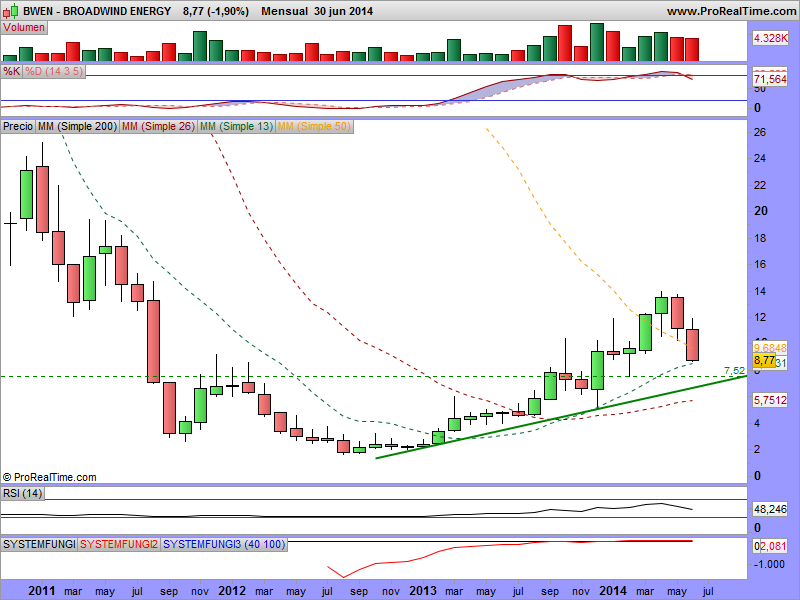Click the 2011 year on time axis
This screenshot has height=600, width=800.
click(x=41, y=591)
